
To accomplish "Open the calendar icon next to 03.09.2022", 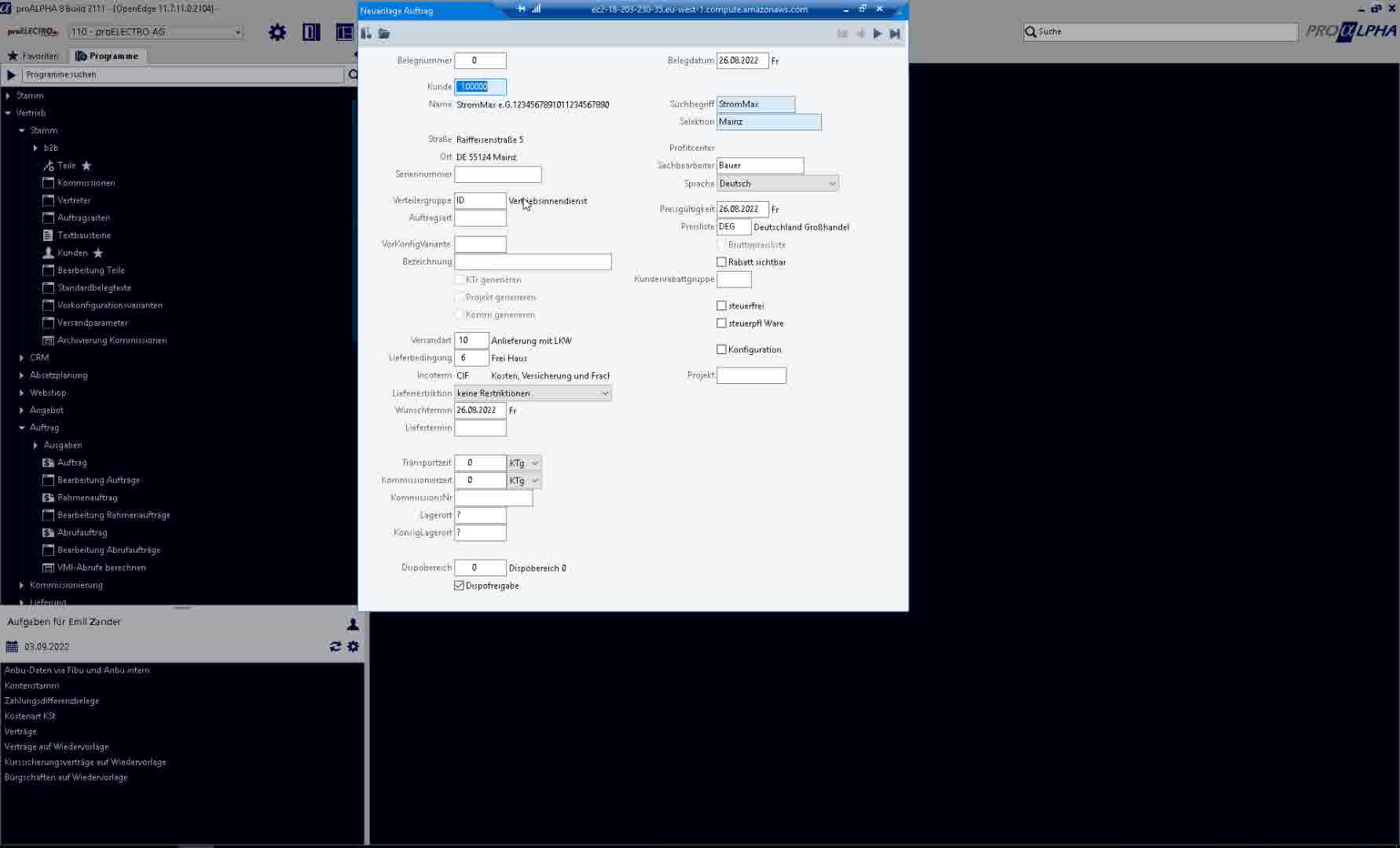I will click(12, 647).
